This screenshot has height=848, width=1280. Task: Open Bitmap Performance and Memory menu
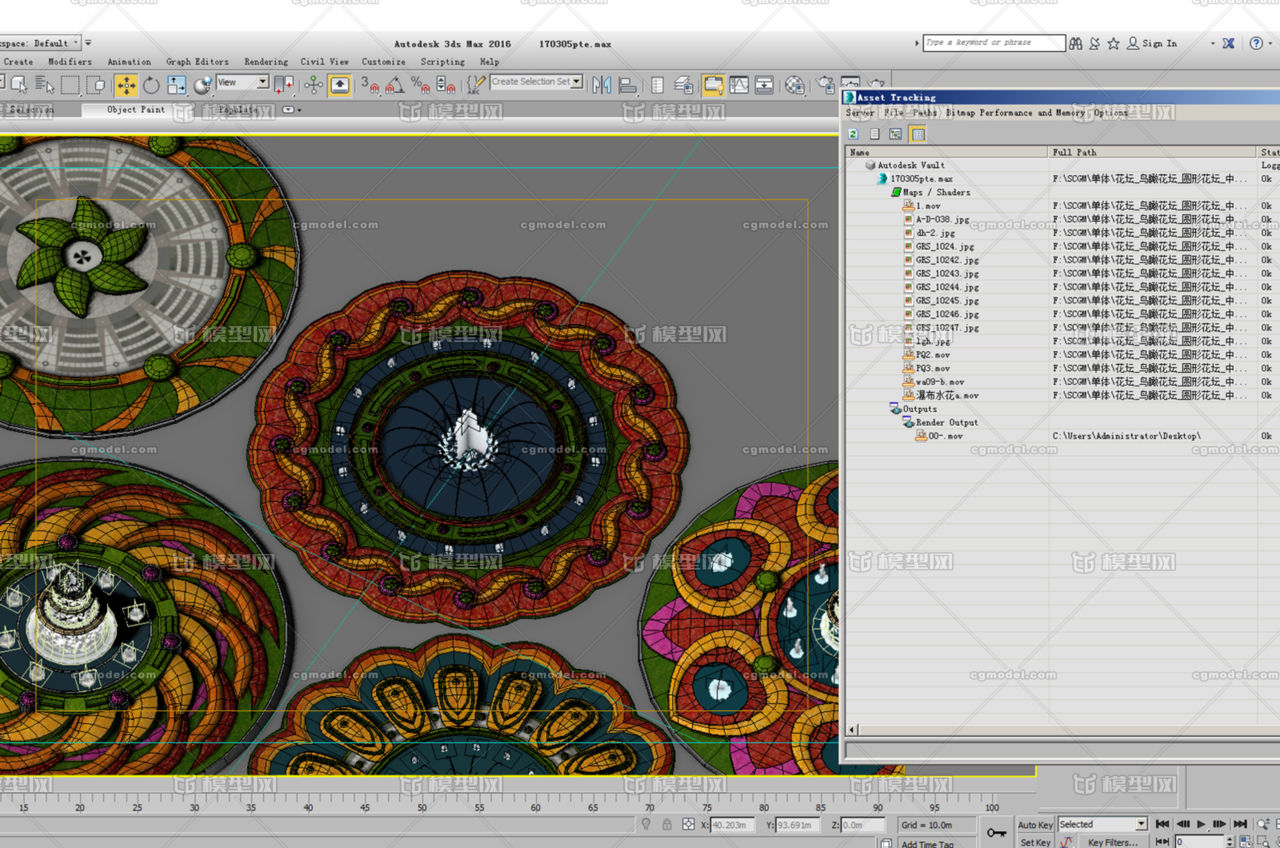click(x=1016, y=113)
